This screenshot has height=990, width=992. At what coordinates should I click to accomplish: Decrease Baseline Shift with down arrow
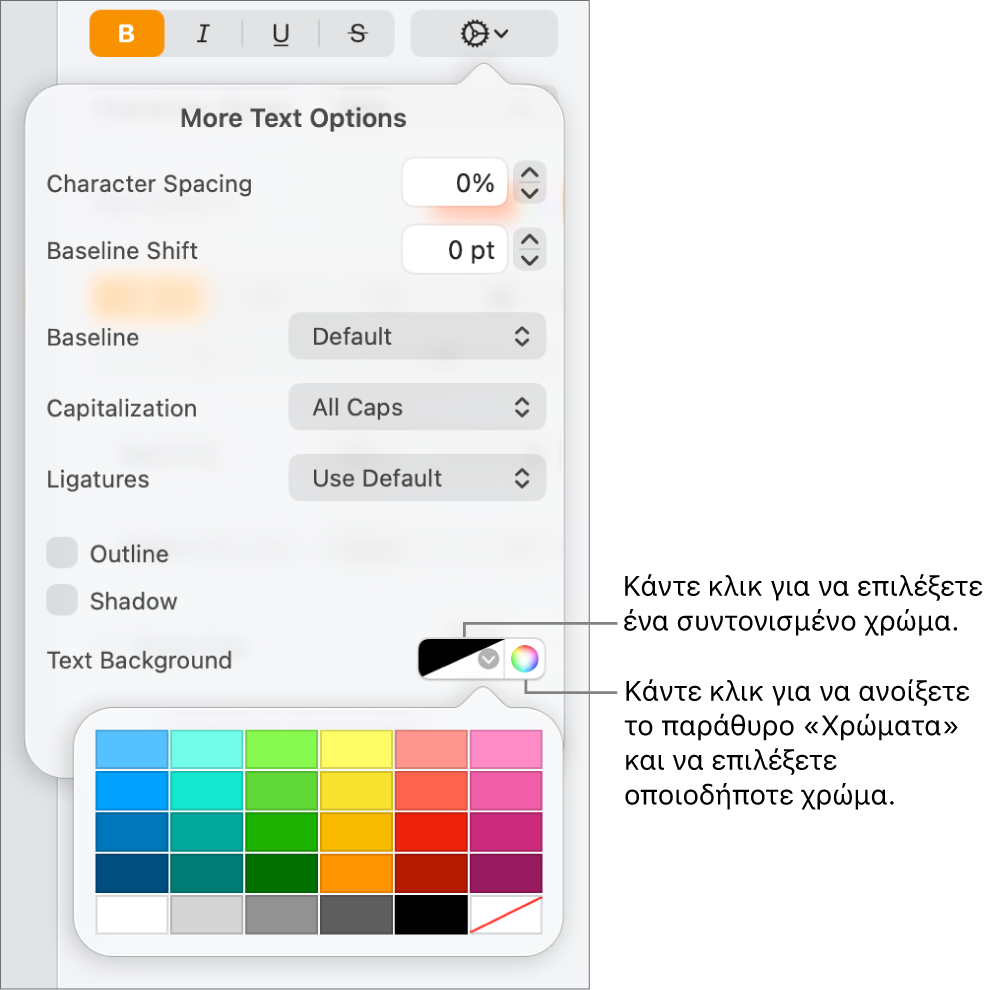[x=530, y=260]
